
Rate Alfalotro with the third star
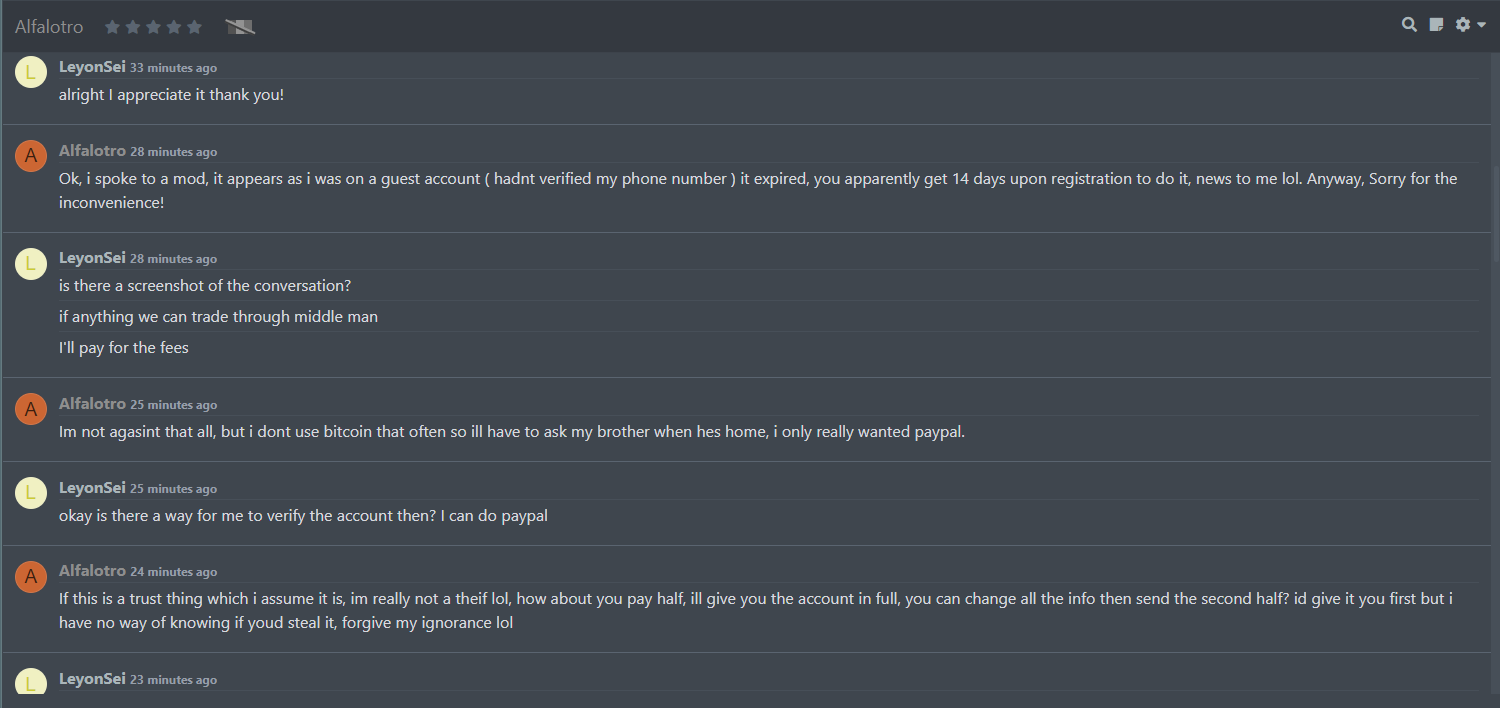point(153,27)
